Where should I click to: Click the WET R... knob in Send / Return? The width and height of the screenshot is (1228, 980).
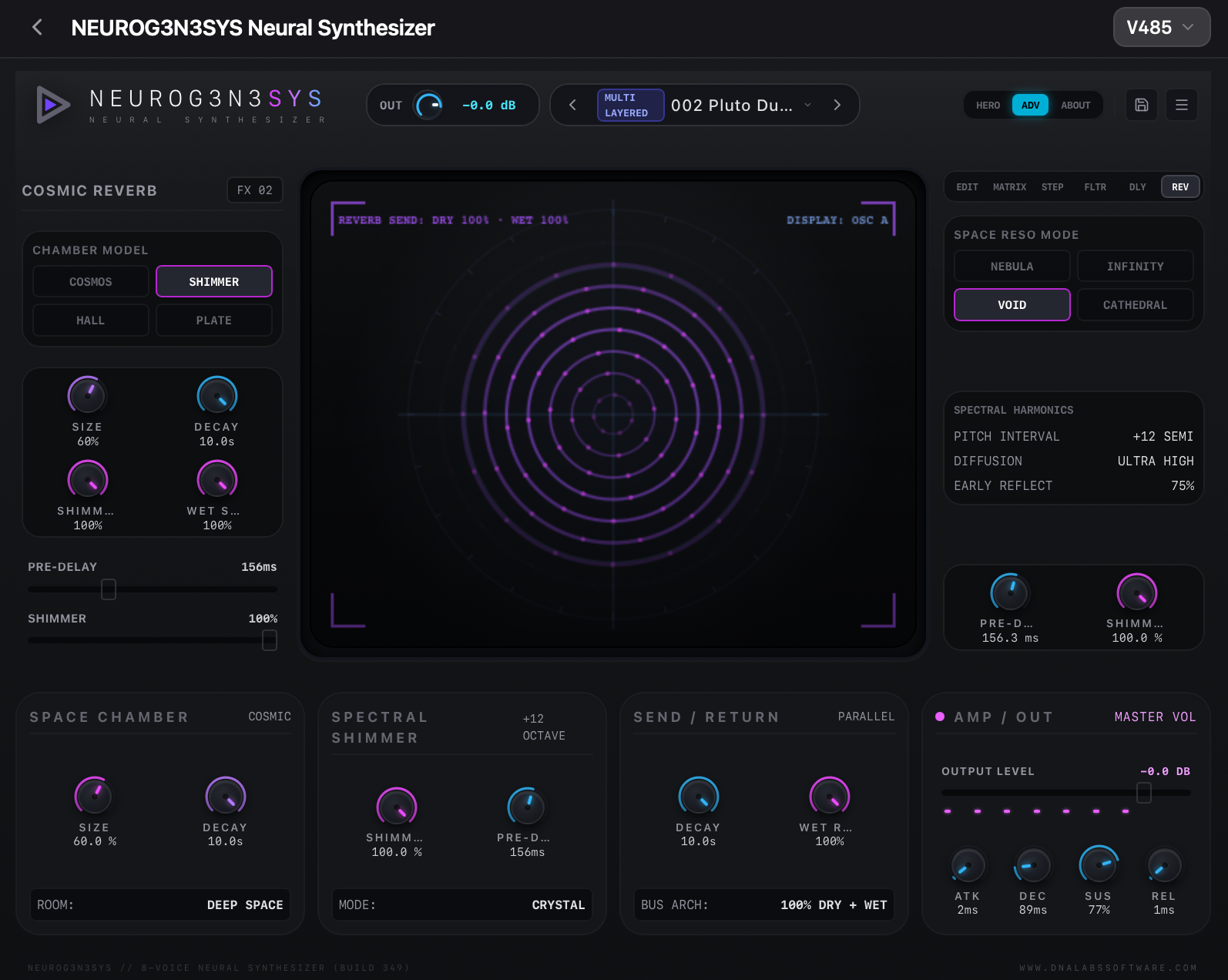(x=830, y=796)
